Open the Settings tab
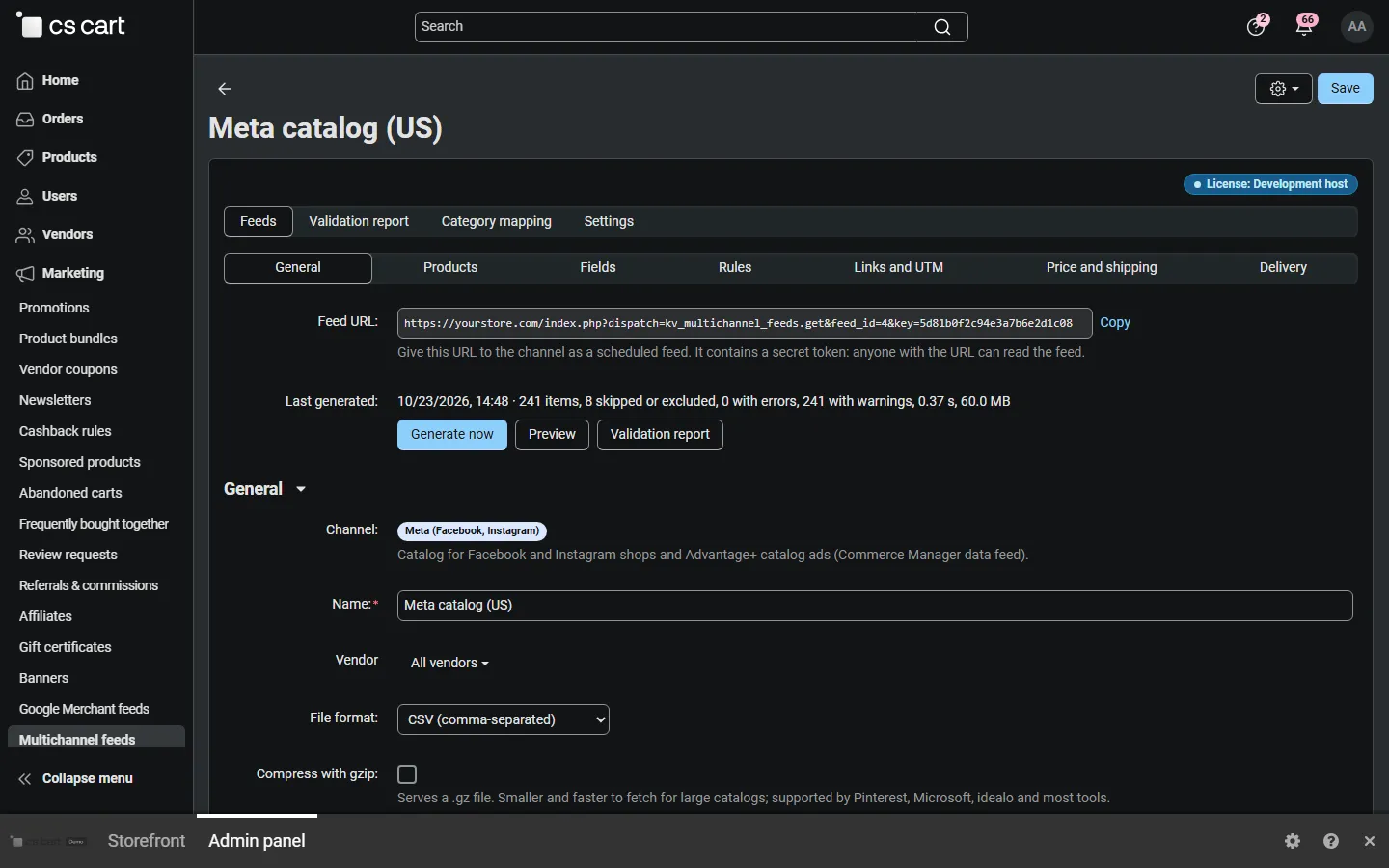This screenshot has width=1389, height=868. [609, 222]
